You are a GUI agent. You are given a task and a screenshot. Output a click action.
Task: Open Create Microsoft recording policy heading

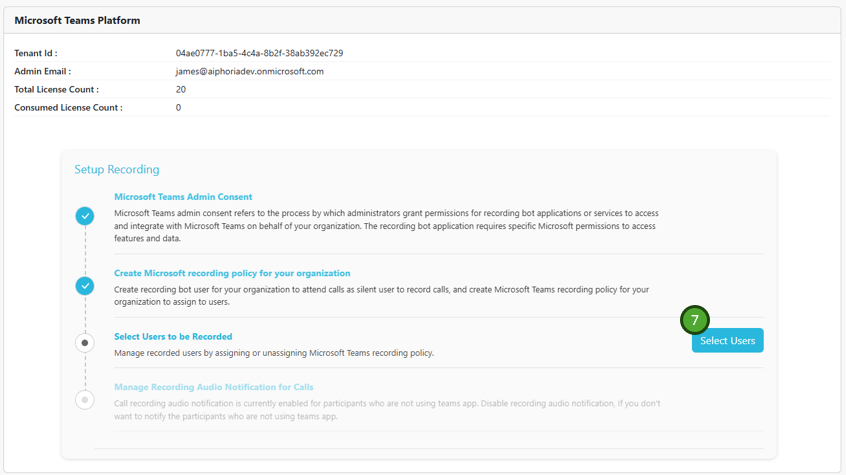click(232, 273)
